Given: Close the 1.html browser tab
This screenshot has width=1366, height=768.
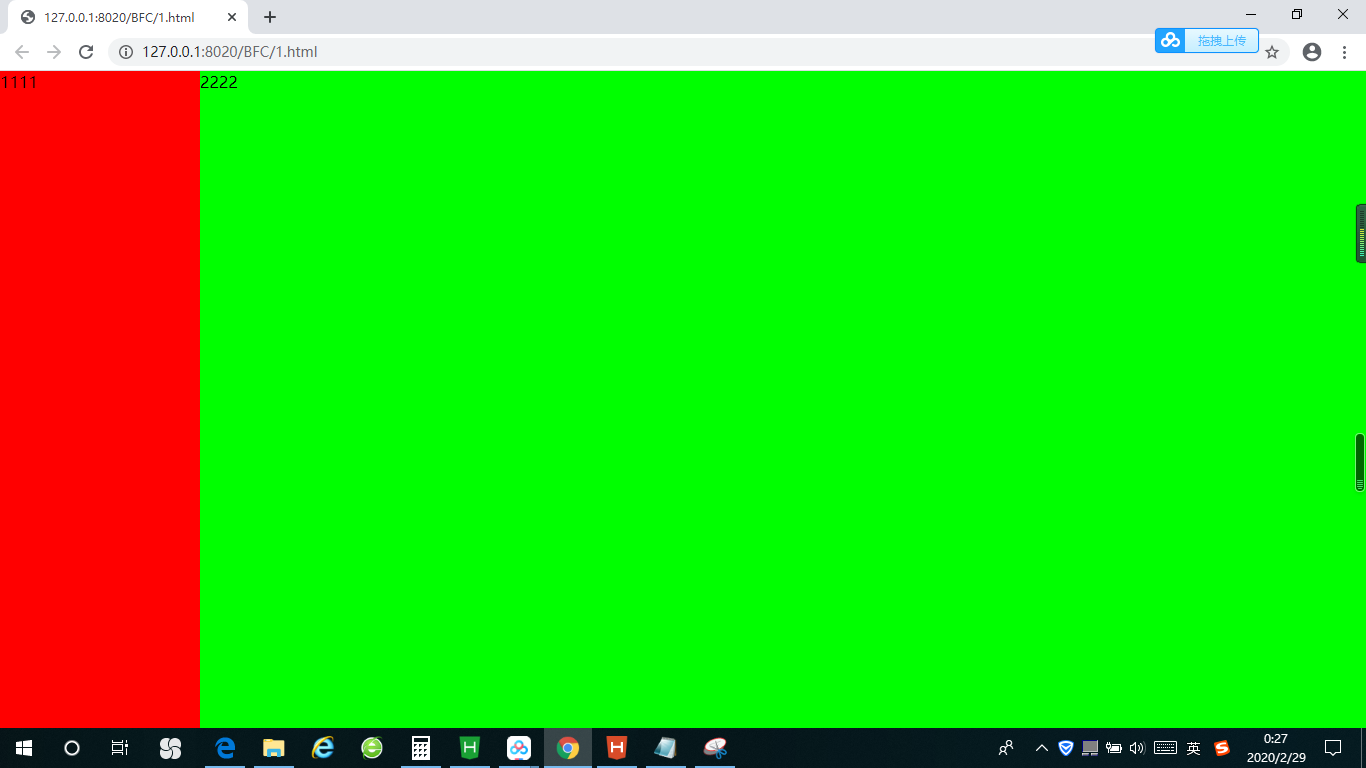Looking at the screenshot, I should [232, 17].
